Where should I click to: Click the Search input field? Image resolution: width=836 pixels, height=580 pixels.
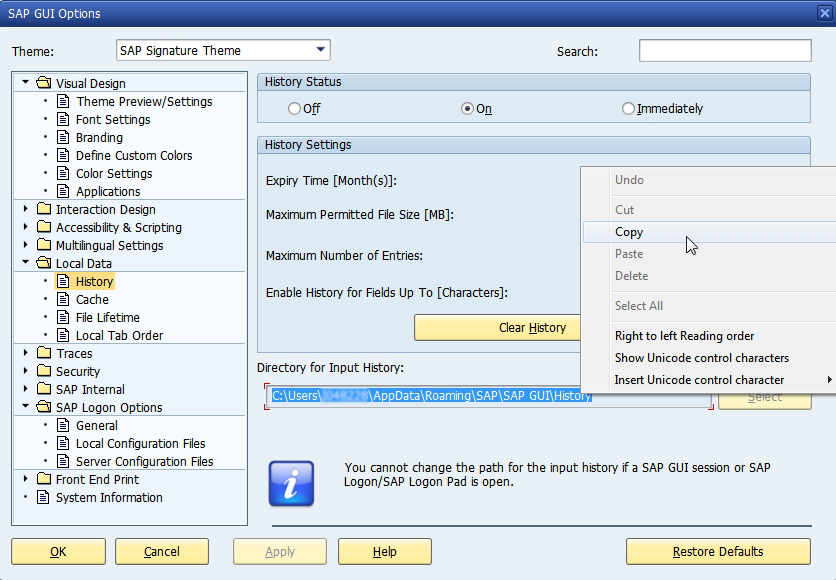pos(725,51)
